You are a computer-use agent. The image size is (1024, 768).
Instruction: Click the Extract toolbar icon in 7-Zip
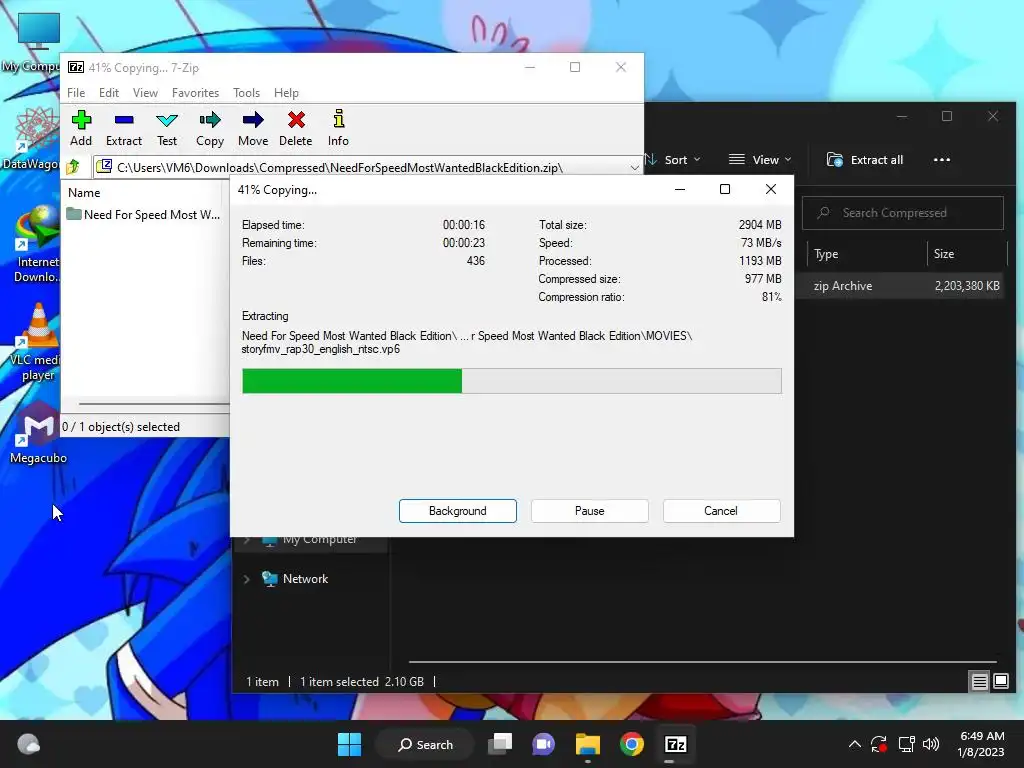click(x=123, y=128)
